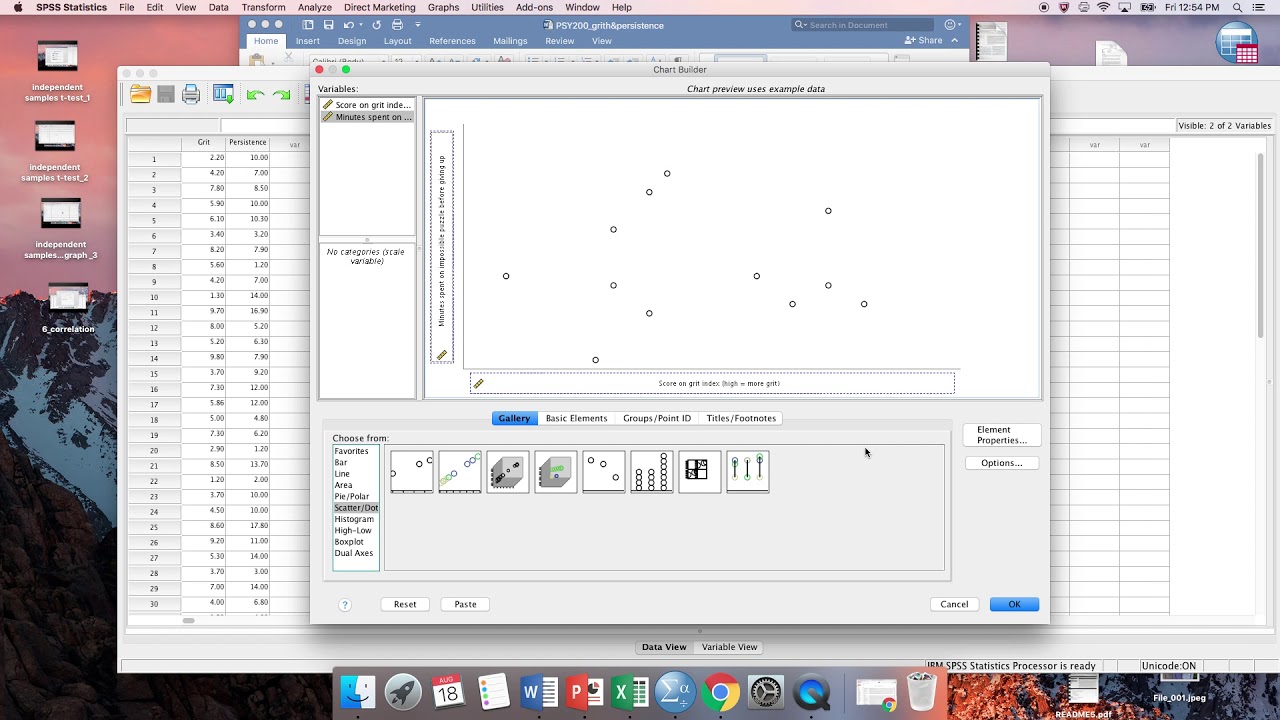
Task: Click the SPSS Recall recent dialogs icon
Action: pyautogui.click(x=223, y=95)
